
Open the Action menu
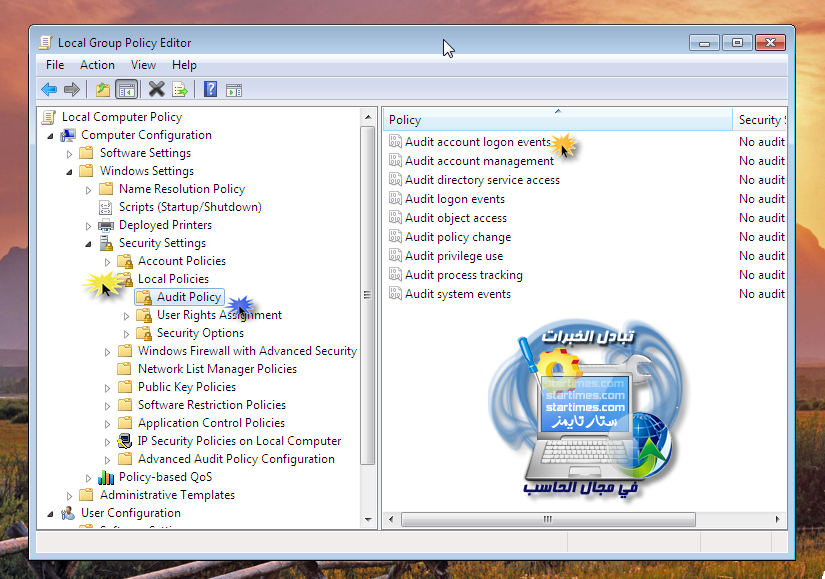pos(97,65)
